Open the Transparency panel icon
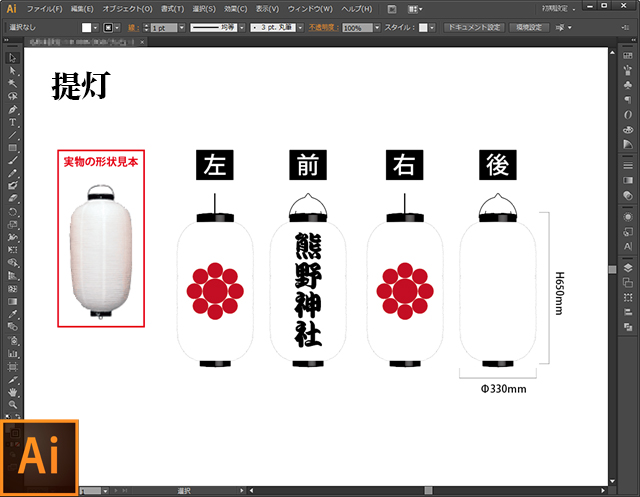640x497 pixels. pyautogui.click(x=628, y=195)
